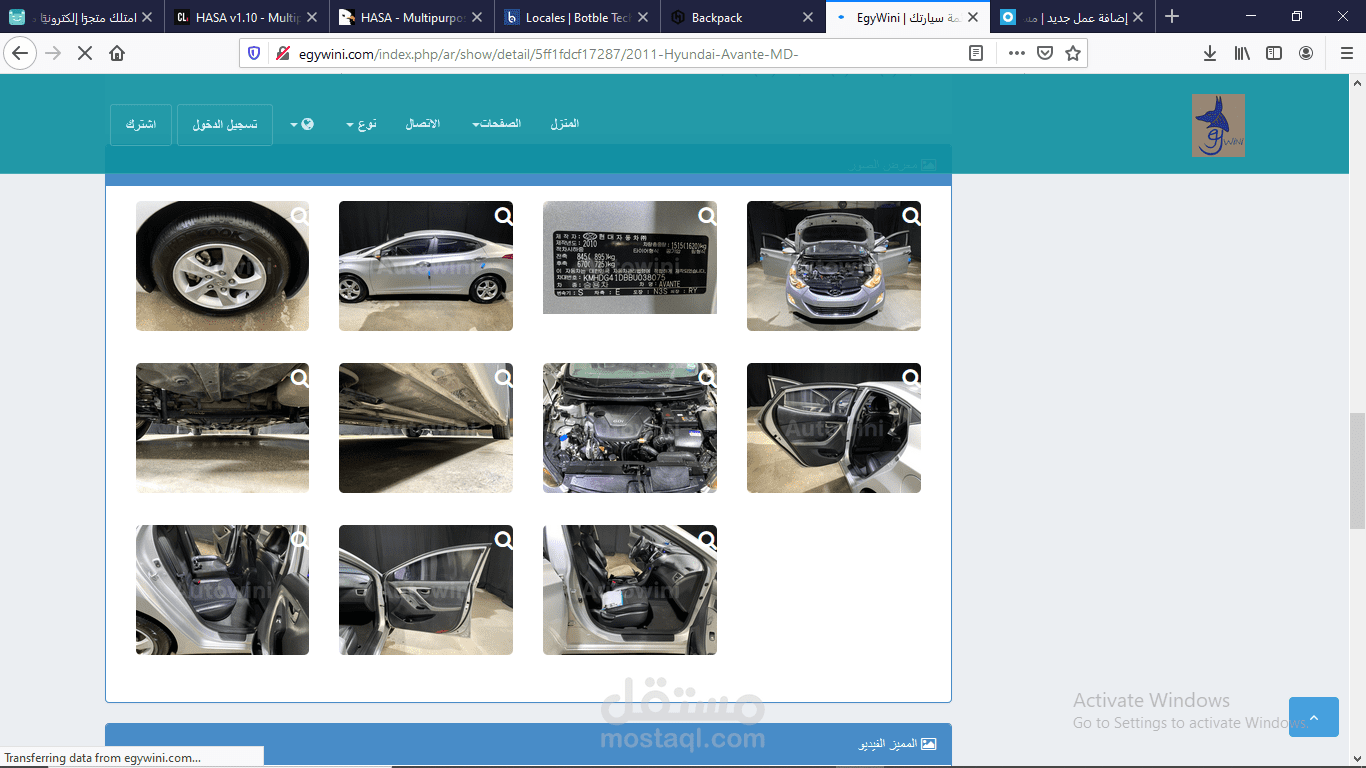
Task: Magnify the open-hood front car photo
Action: [912, 215]
